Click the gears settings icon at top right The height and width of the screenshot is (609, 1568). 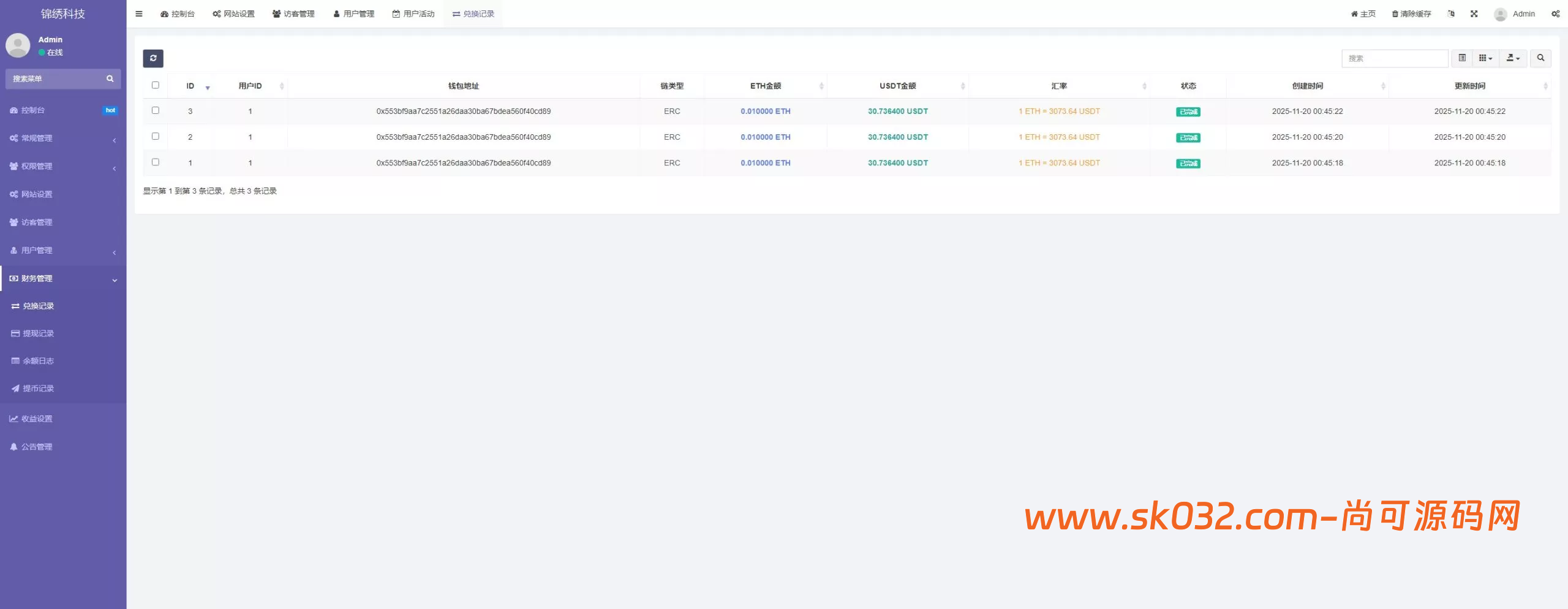[x=1556, y=13]
